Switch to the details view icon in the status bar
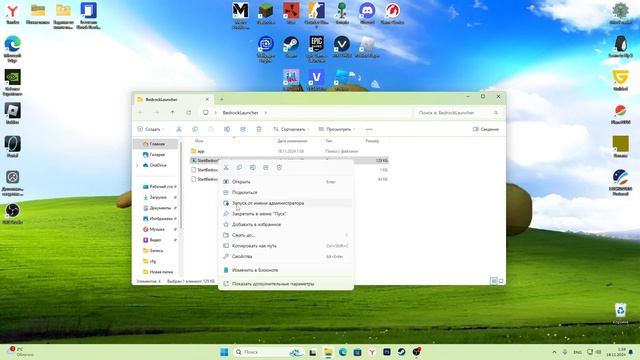 click(x=493, y=281)
